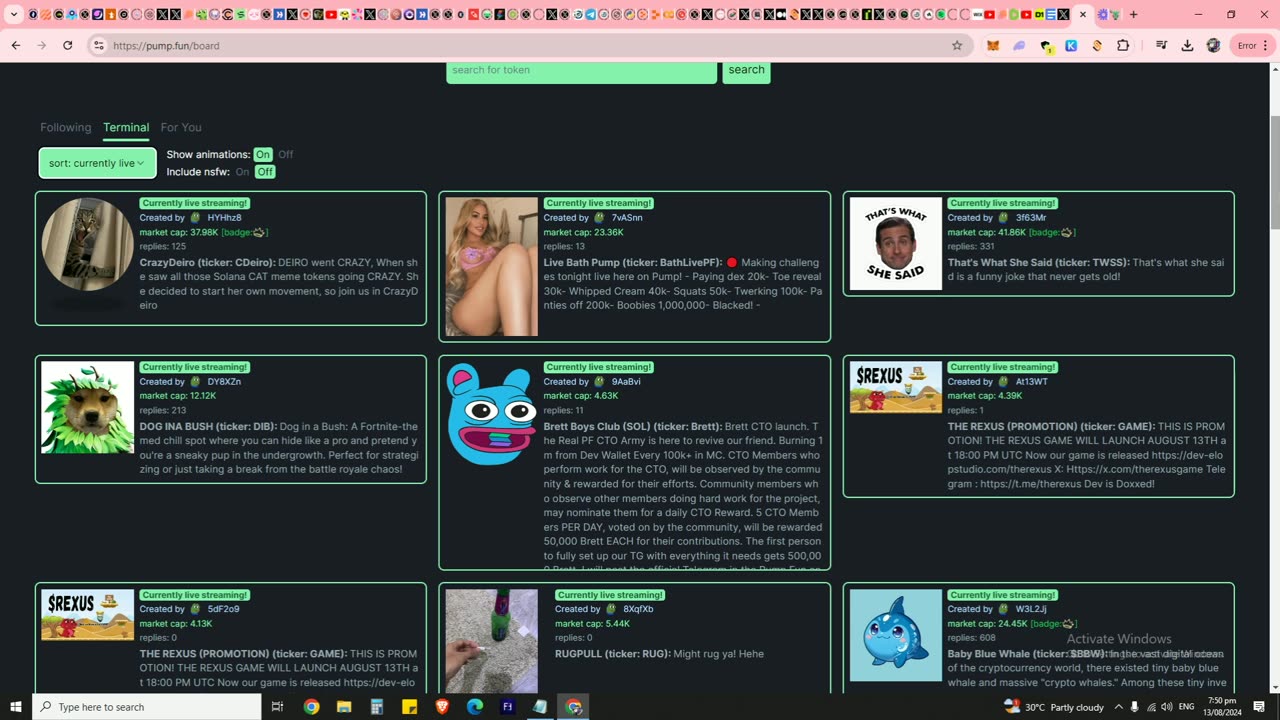Click the purple Phantom extension icon

[x=1019, y=45]
